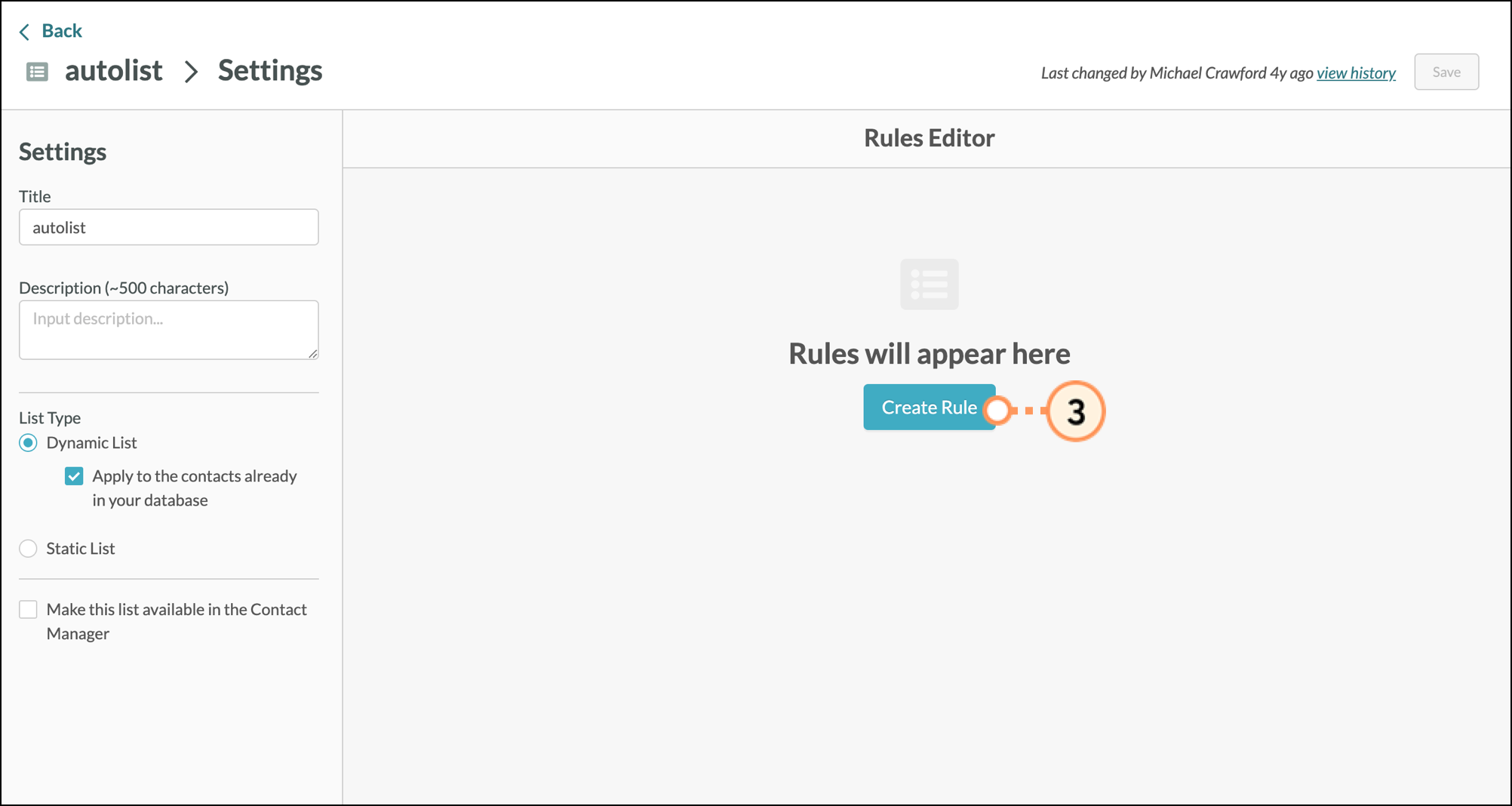This screenshot has height=806, width=1512.
Task: Click into the Description text area
Action: pyautogui.click(x=168, y=329)
